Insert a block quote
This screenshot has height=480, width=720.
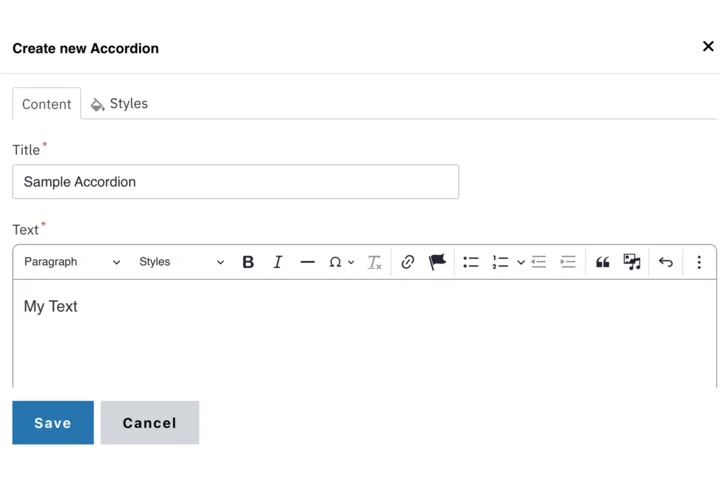pos(602,262)
